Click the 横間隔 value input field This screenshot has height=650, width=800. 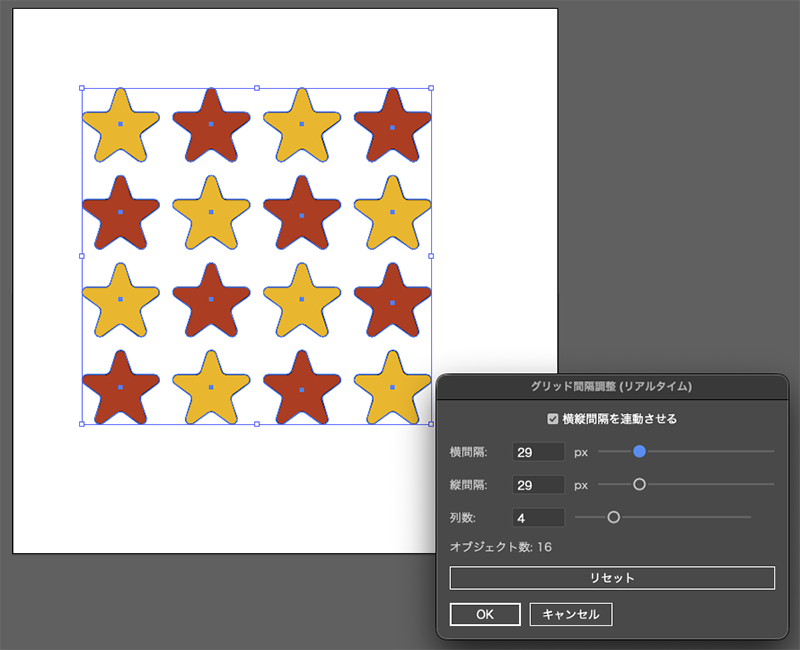click(x=538, y=452)
